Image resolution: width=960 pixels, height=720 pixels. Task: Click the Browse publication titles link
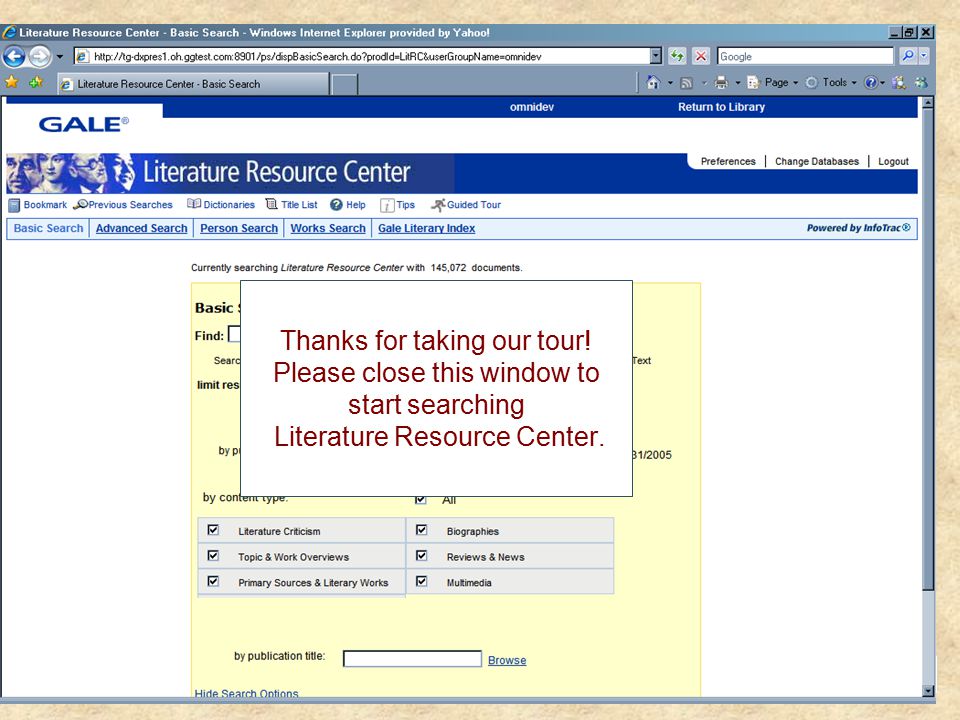coord(507,660)
